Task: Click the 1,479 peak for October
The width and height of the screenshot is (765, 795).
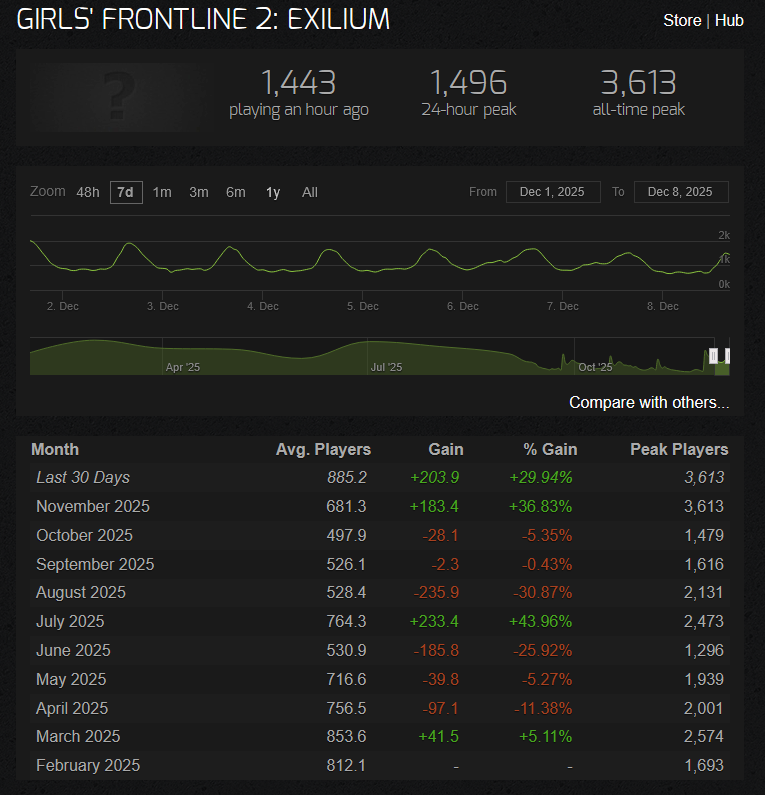Action: point(704,535)
